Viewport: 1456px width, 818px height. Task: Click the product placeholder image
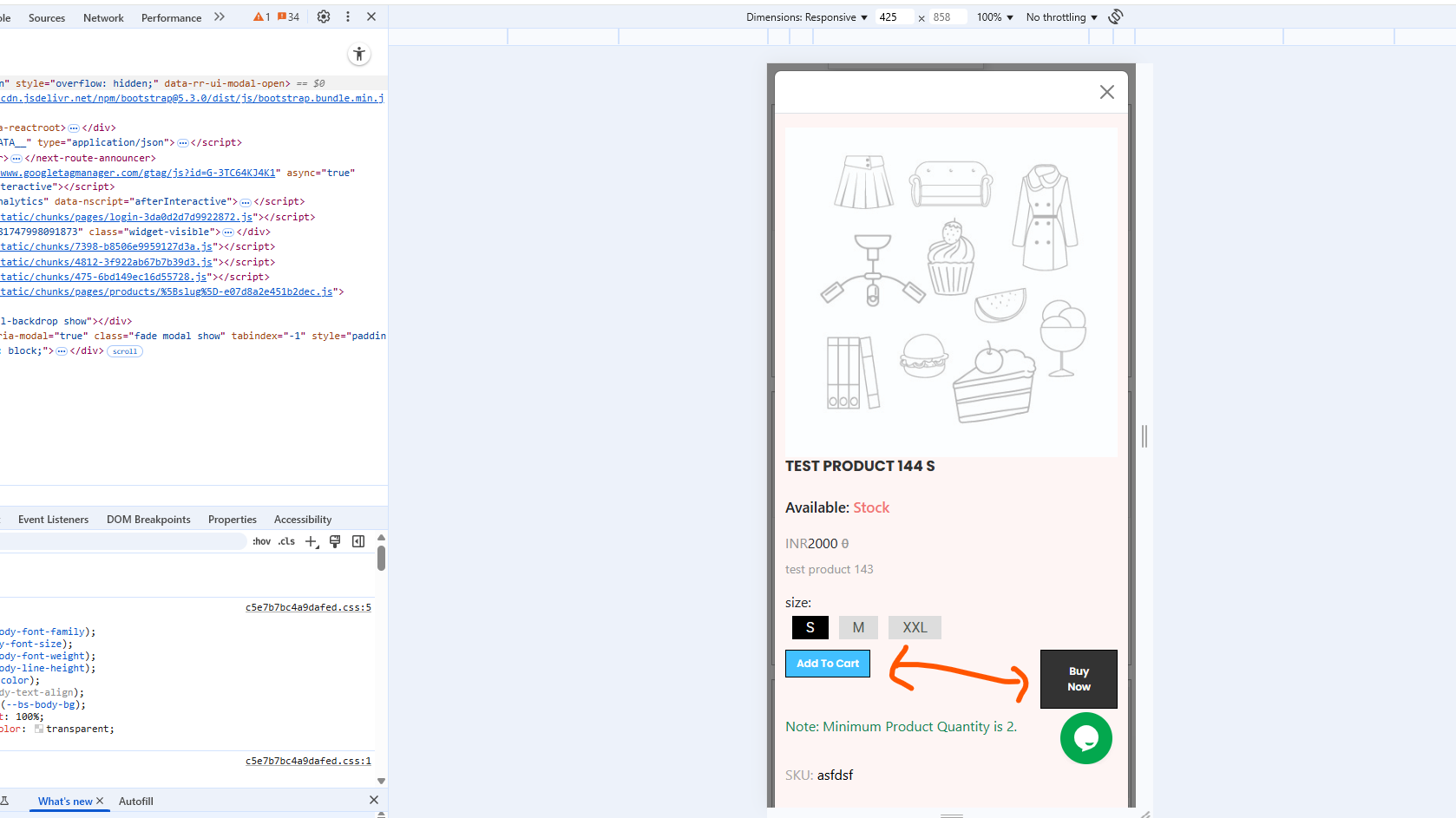(x=951, y=292)
